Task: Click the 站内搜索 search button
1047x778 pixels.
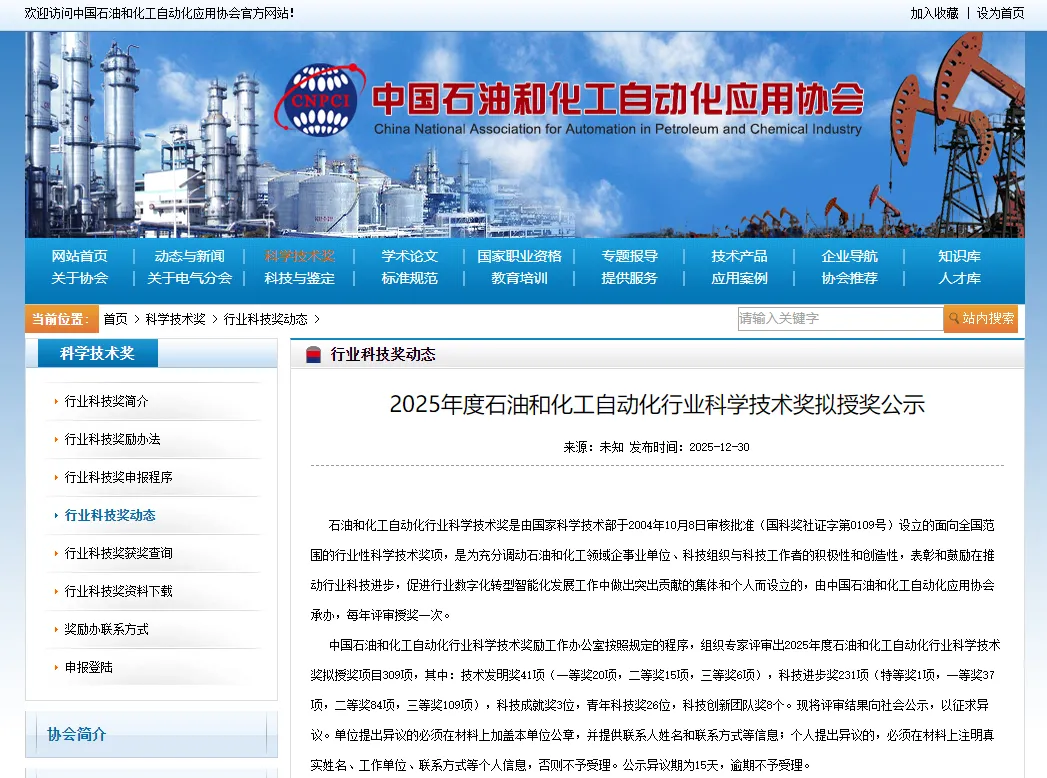Action: 981,319
